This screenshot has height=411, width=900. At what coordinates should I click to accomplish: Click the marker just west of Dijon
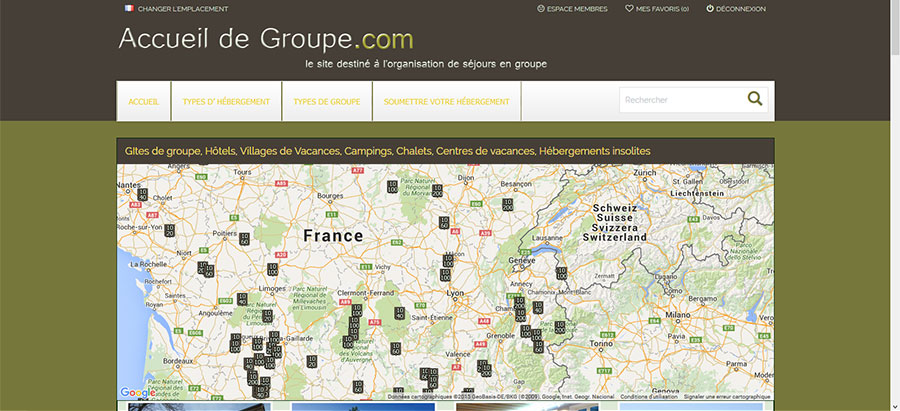click(437, 191)
